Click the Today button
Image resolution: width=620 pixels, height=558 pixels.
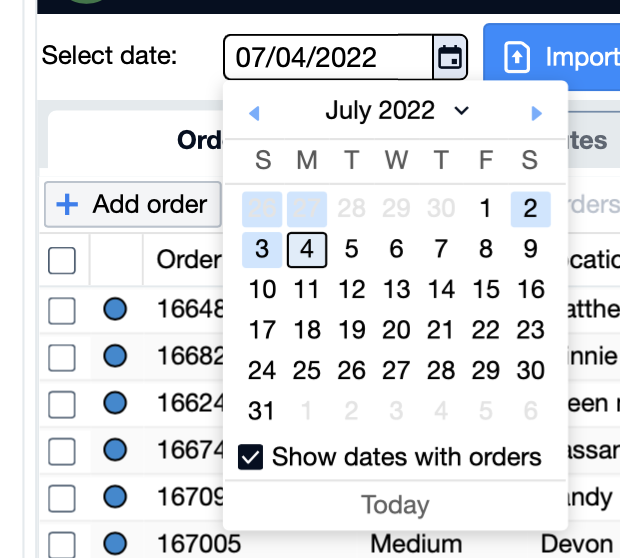[395, 505]
